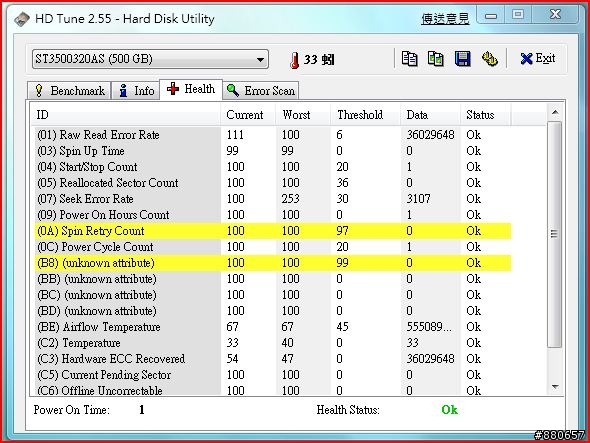The image size is (590, 443).
Task: Click the copy screenshot to clipboard icon
Action: tap(436, 59)
